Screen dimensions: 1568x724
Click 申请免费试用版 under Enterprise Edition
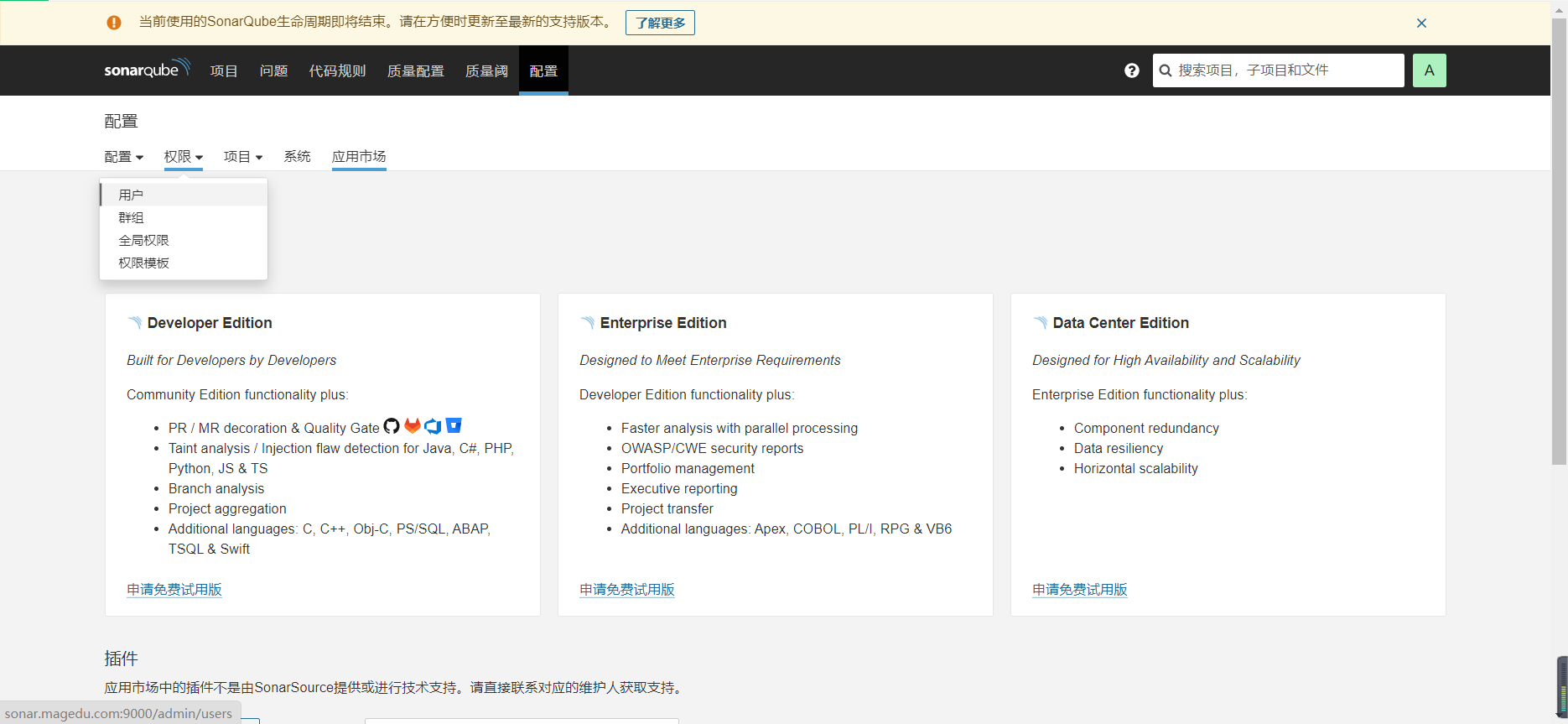(x=627, y=590)
